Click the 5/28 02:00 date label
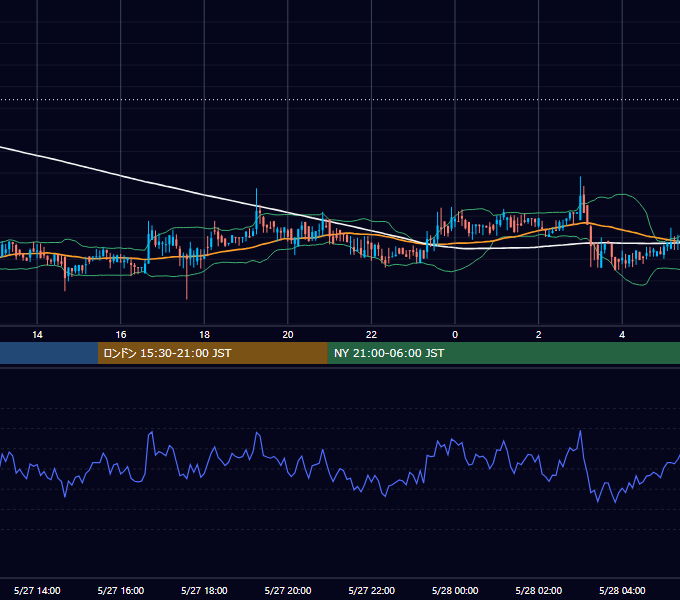 (x=539, y=590)
